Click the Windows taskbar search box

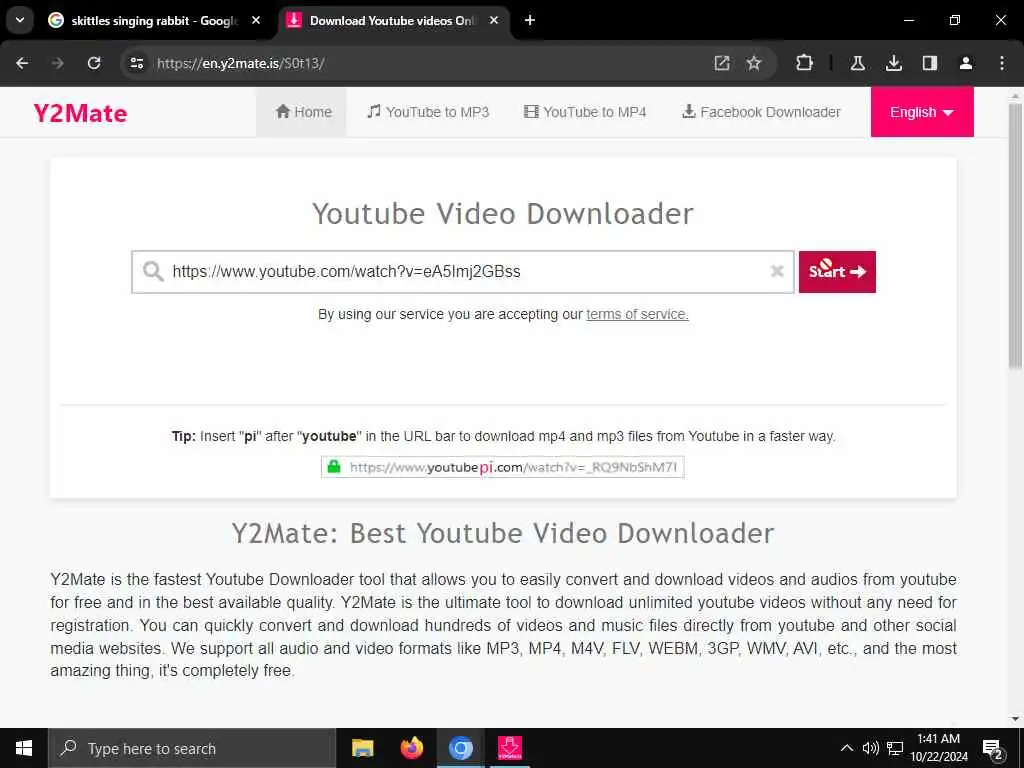(191, 748)
